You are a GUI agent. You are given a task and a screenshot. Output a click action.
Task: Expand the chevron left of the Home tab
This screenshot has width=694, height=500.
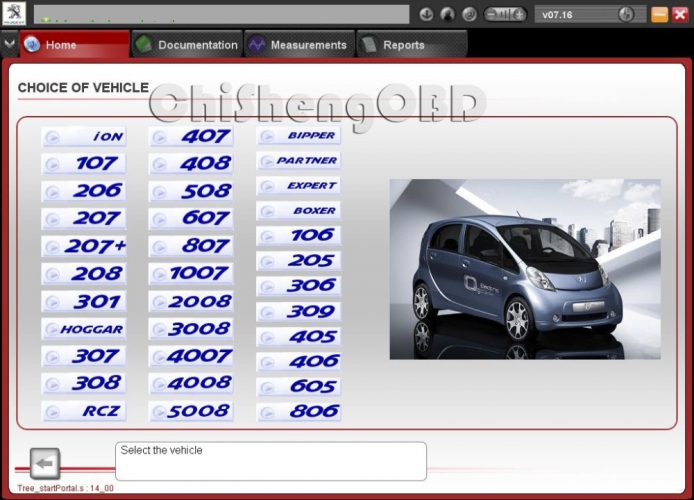[x=9, y=45]
